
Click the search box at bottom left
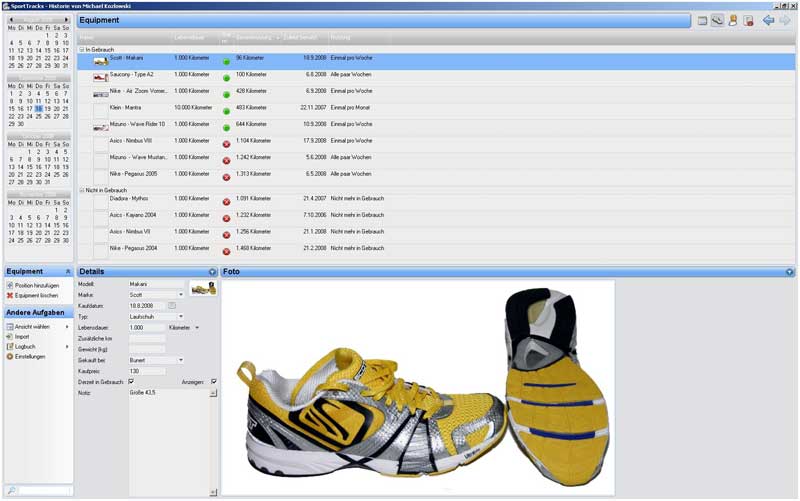(x=43, y=491)
